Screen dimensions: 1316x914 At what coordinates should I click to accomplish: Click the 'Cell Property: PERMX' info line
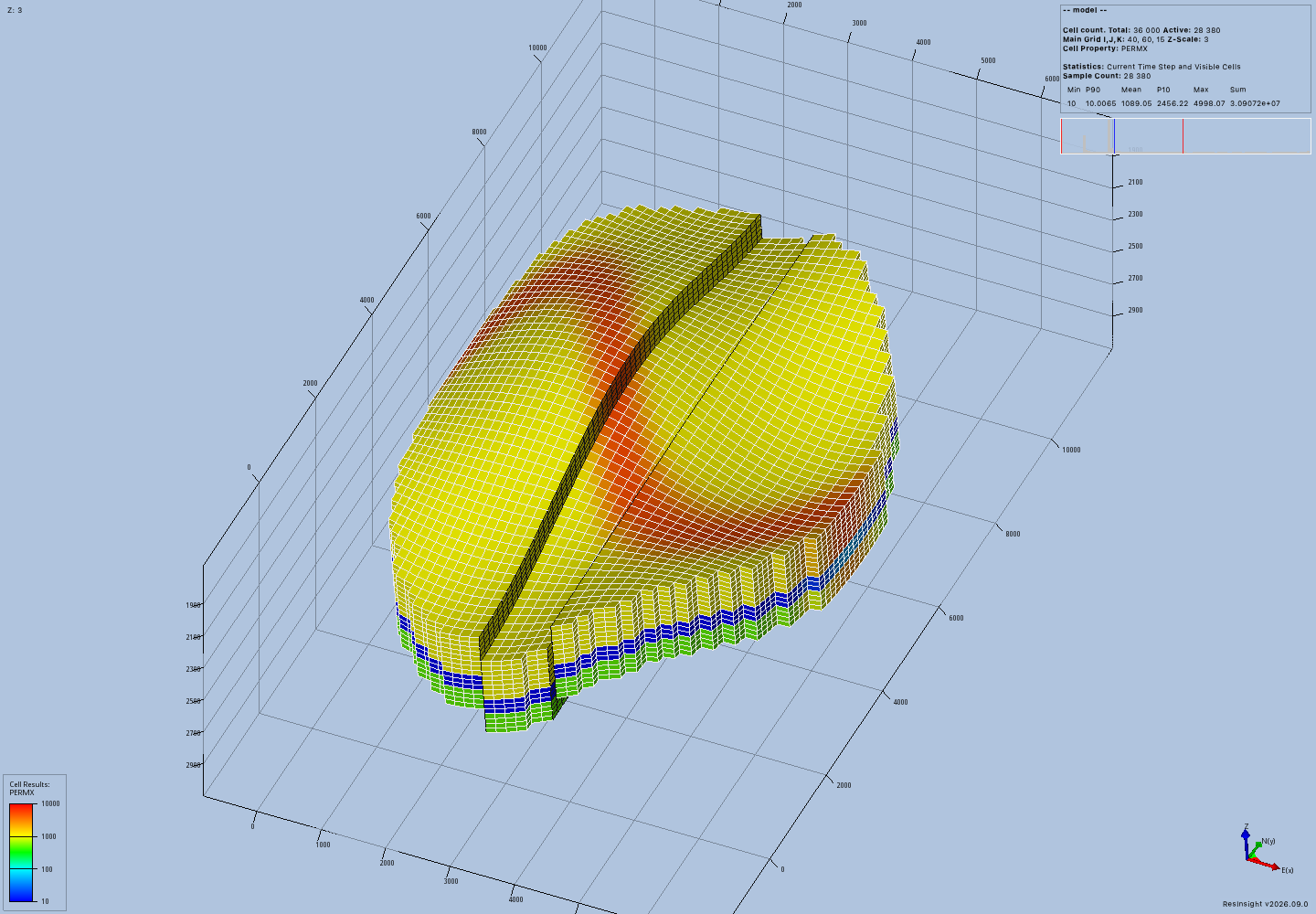[1105, 48]
